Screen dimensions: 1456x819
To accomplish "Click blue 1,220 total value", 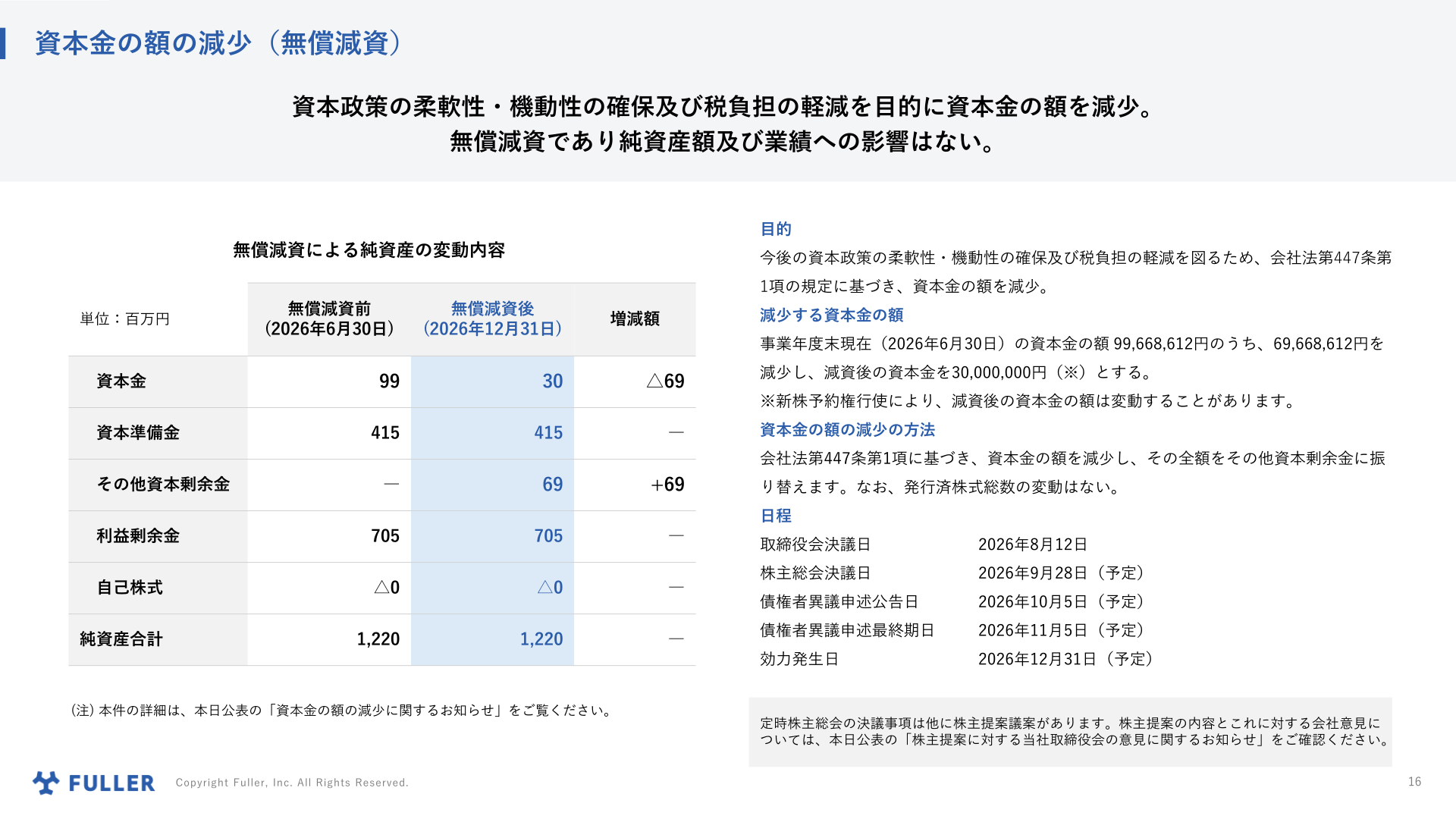I will click(x=541, y=639).
